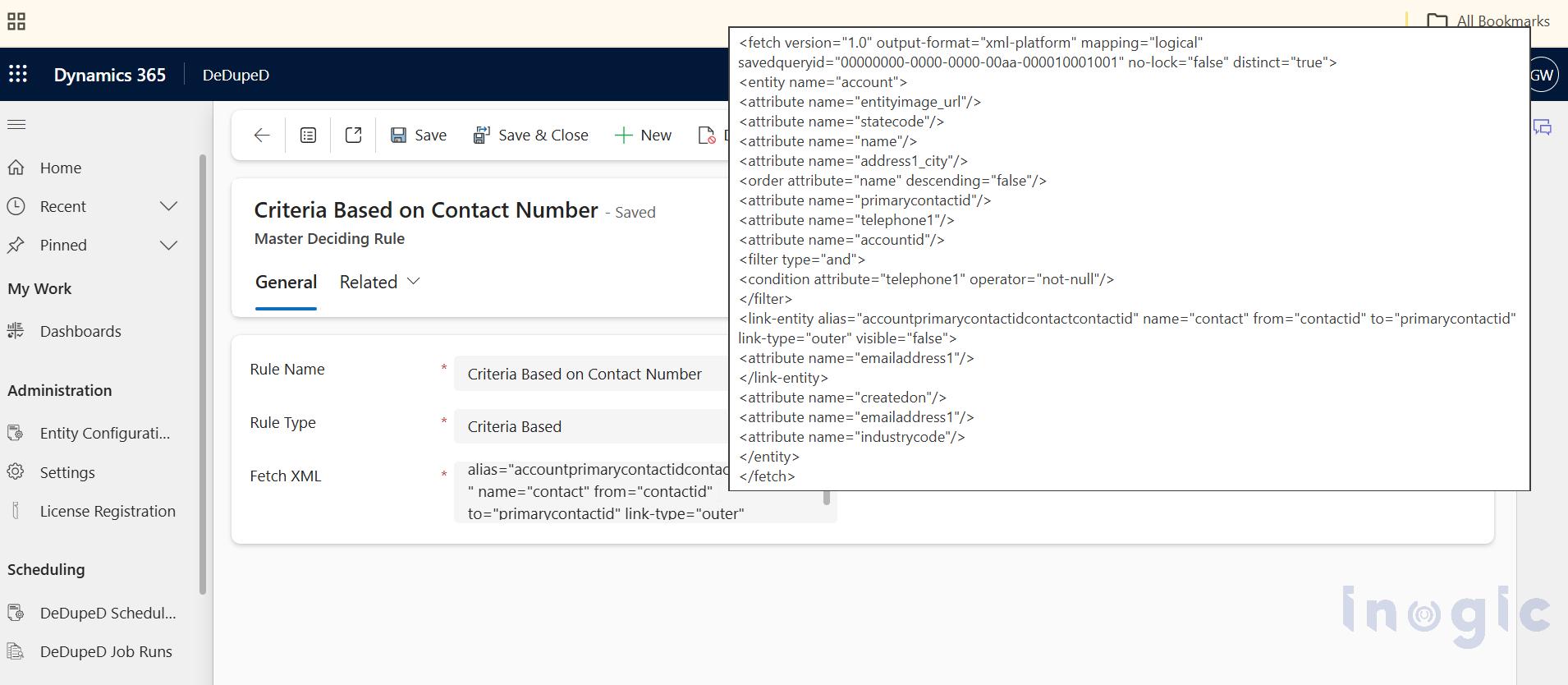Click the Settings gear icon in sidebar

tap(16, 472)
